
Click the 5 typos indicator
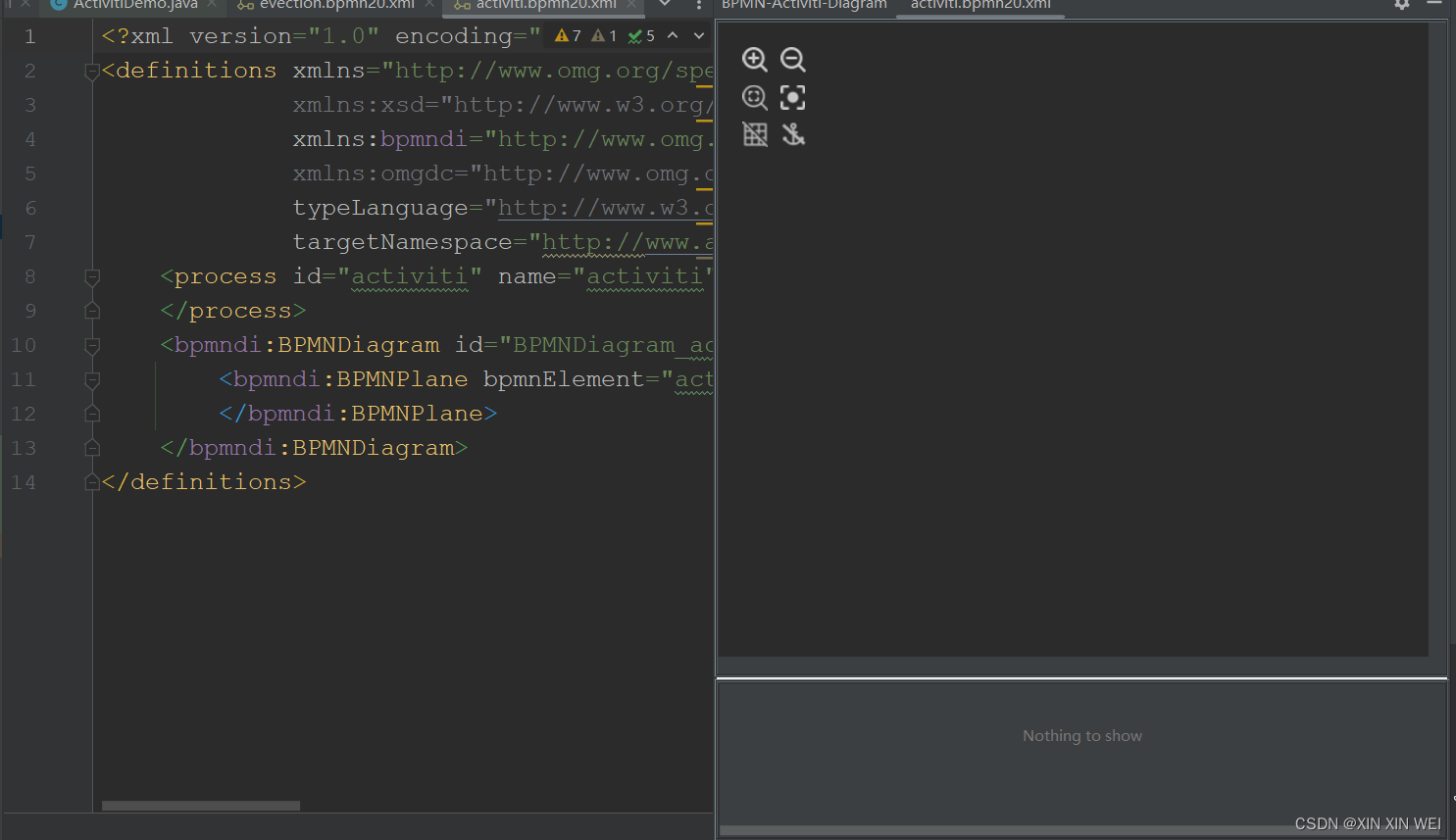click(641, 35)
